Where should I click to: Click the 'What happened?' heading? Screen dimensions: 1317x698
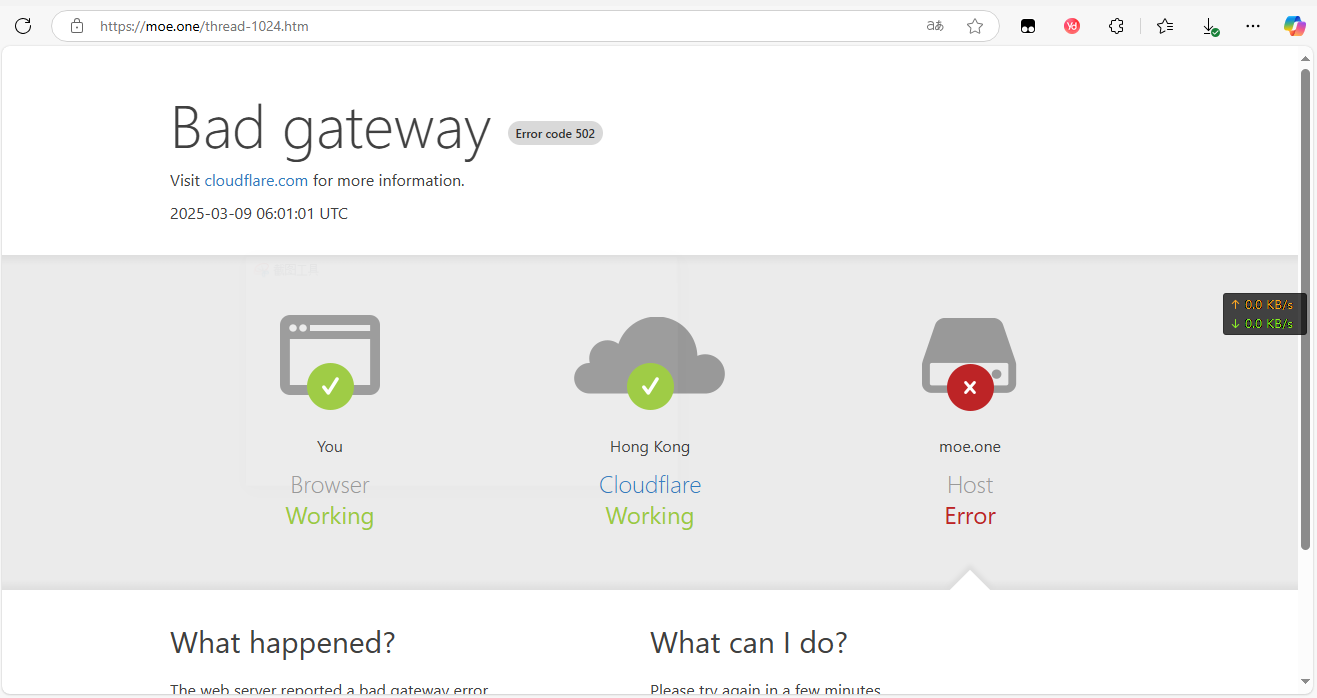click(283, 642)
